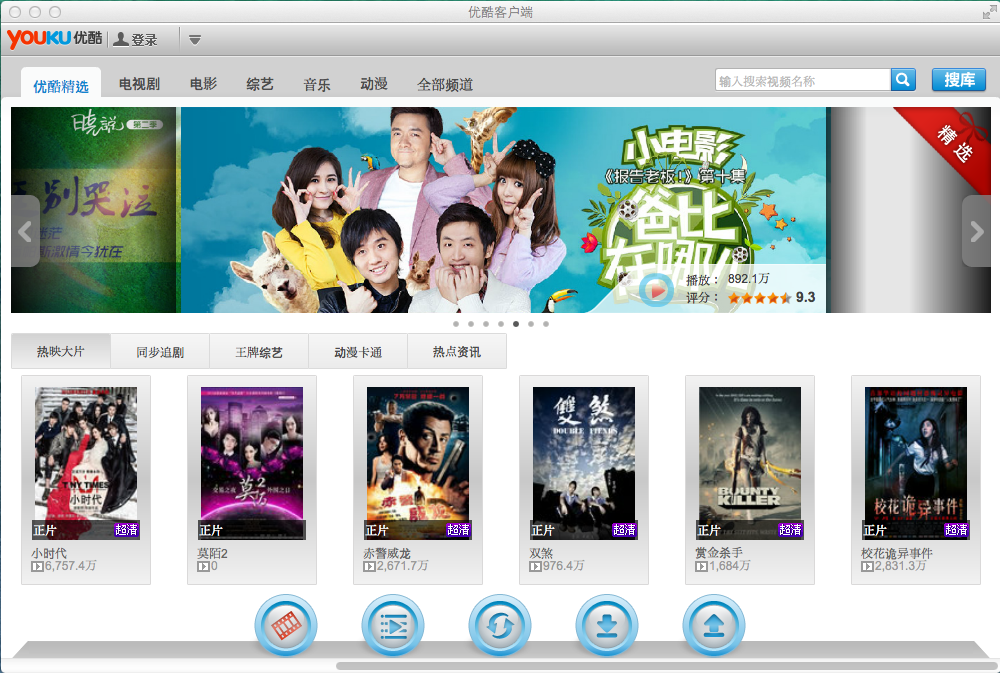Click the 莫陌2 title link
Screen dimensions: 1000x673
212,553
